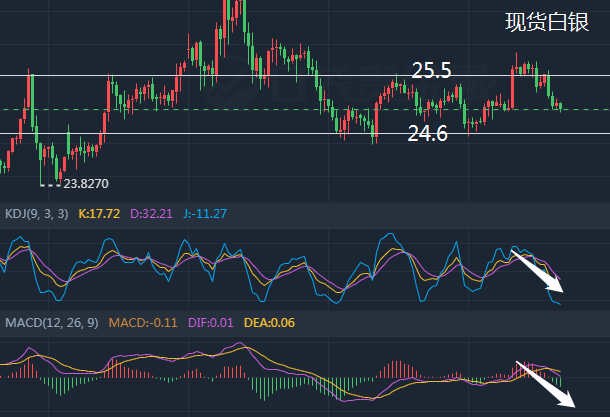Click the white arrow on KDJ panel
The image size is (610, 417).
tap(537, 272)
